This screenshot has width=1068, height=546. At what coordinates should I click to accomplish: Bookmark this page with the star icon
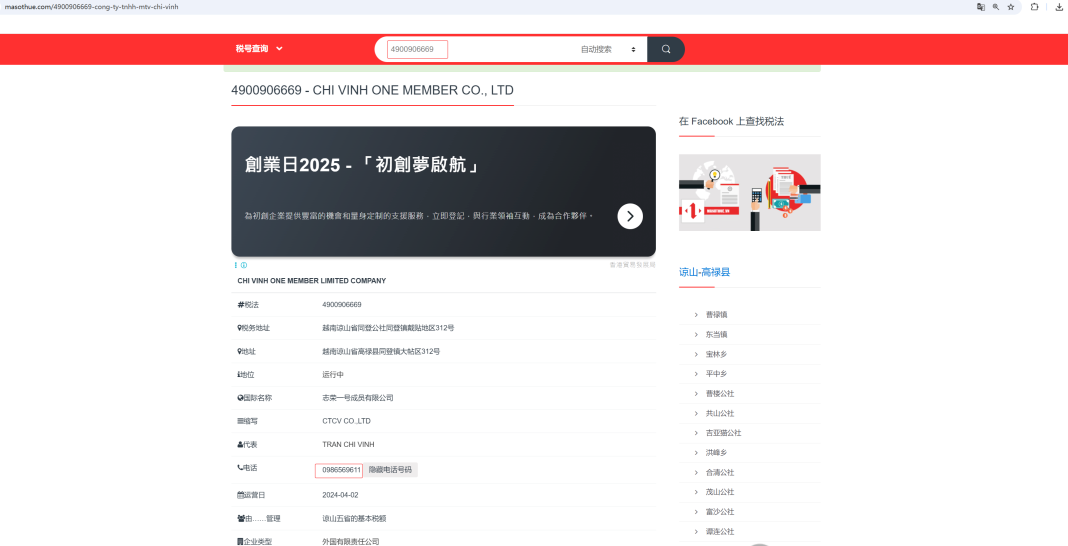click(x=1011, y=7)
